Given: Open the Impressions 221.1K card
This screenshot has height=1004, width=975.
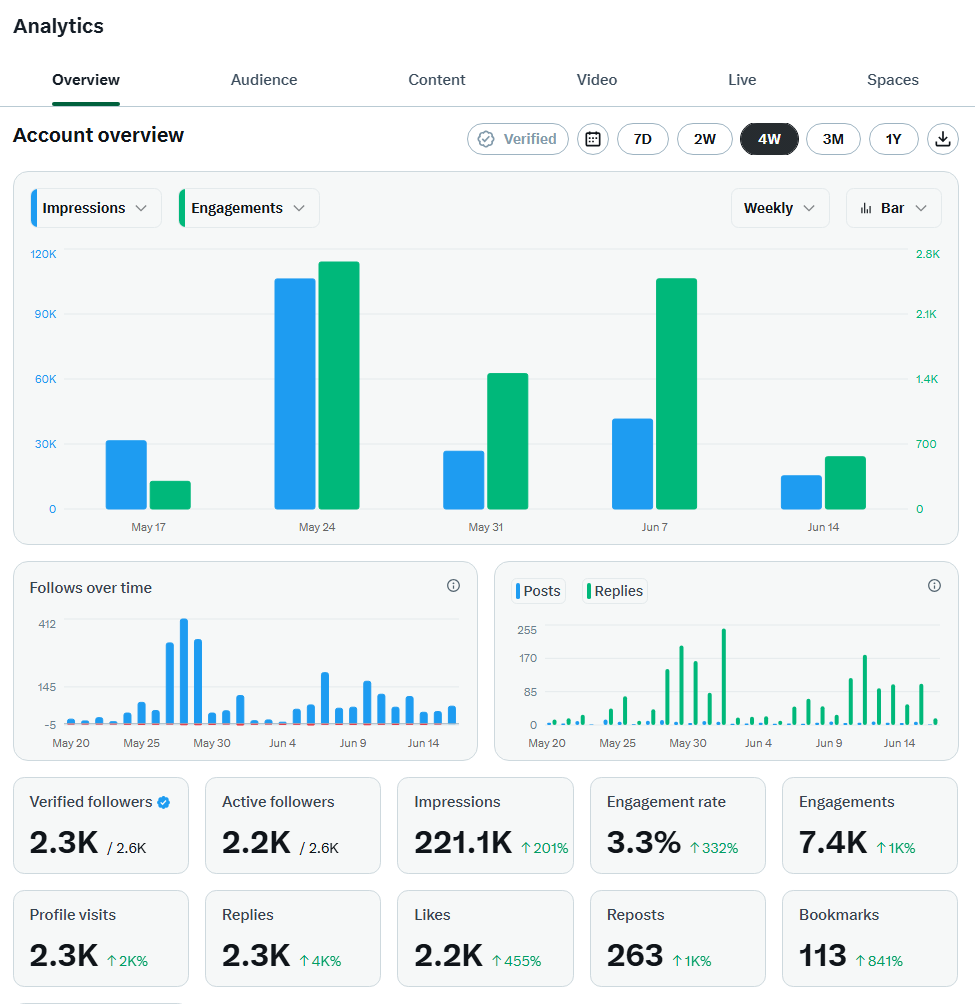Looking at the screenshot, I should tap(485, 825).
